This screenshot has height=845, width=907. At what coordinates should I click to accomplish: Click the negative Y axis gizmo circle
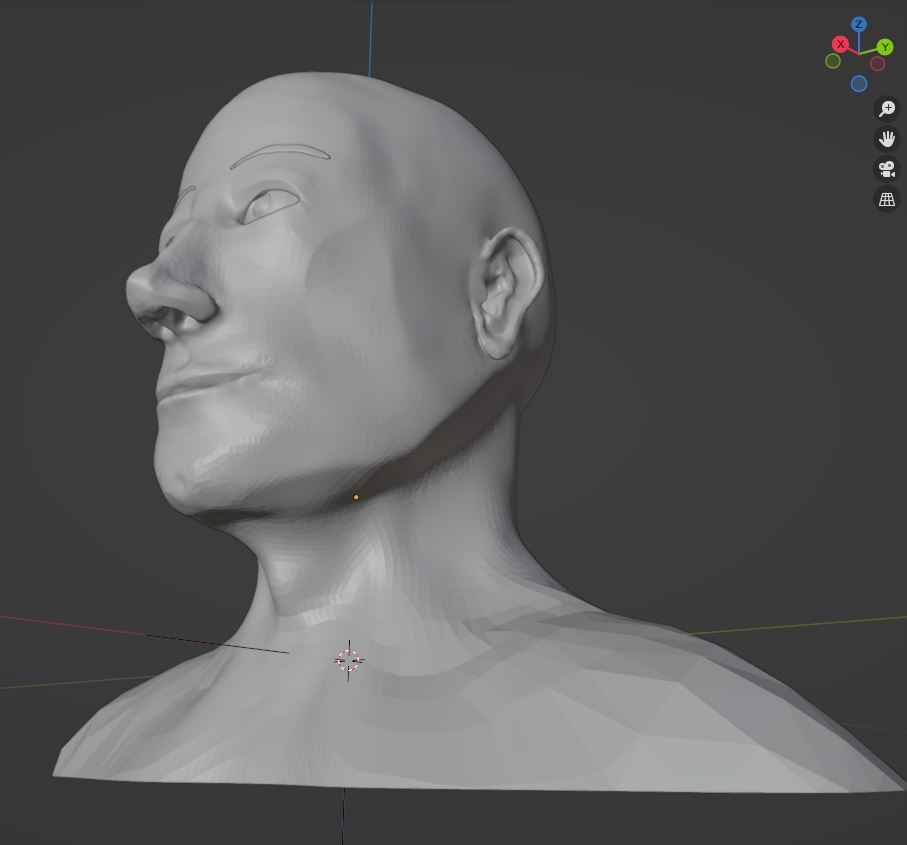833,61
